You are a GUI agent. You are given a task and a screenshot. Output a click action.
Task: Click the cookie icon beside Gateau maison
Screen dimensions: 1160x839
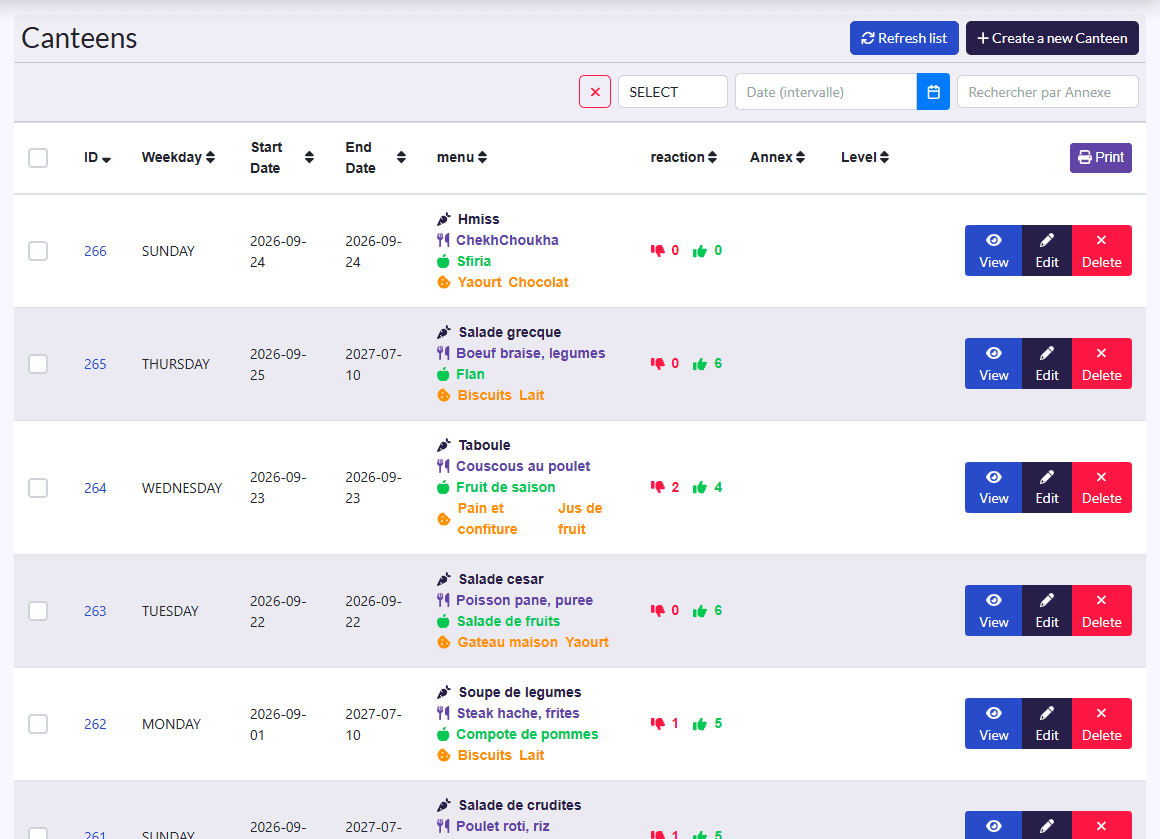click(x=444, y=642)
